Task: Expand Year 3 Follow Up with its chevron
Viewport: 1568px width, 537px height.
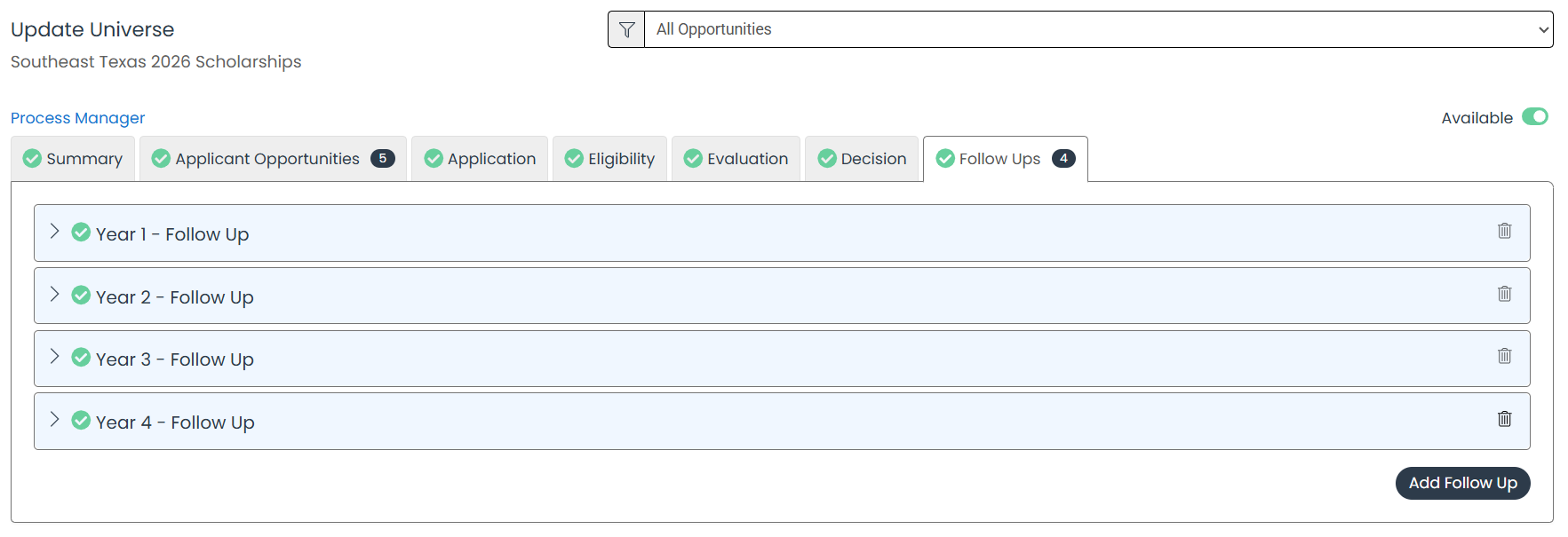Action: 54,357
